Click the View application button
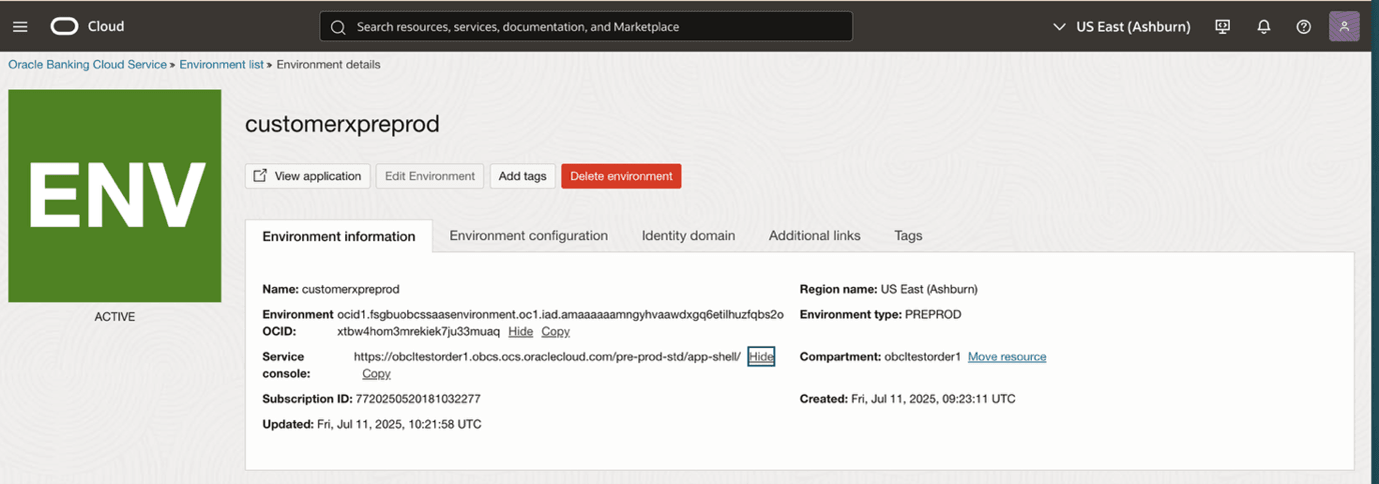This screenshot has height=484, width=1379. click(308, 176)
